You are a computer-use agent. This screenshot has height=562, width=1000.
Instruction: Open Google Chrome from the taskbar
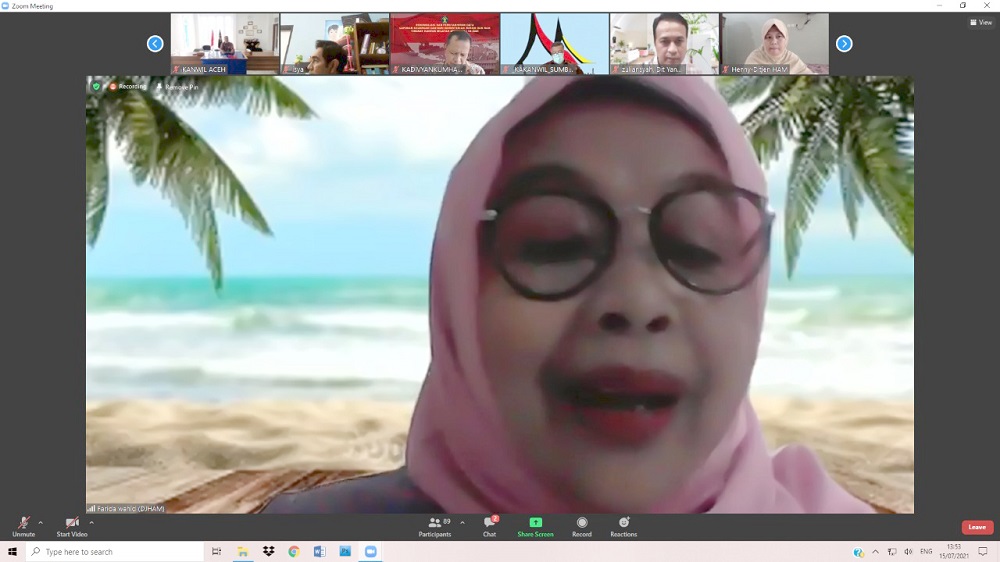[x=294, y=552]
